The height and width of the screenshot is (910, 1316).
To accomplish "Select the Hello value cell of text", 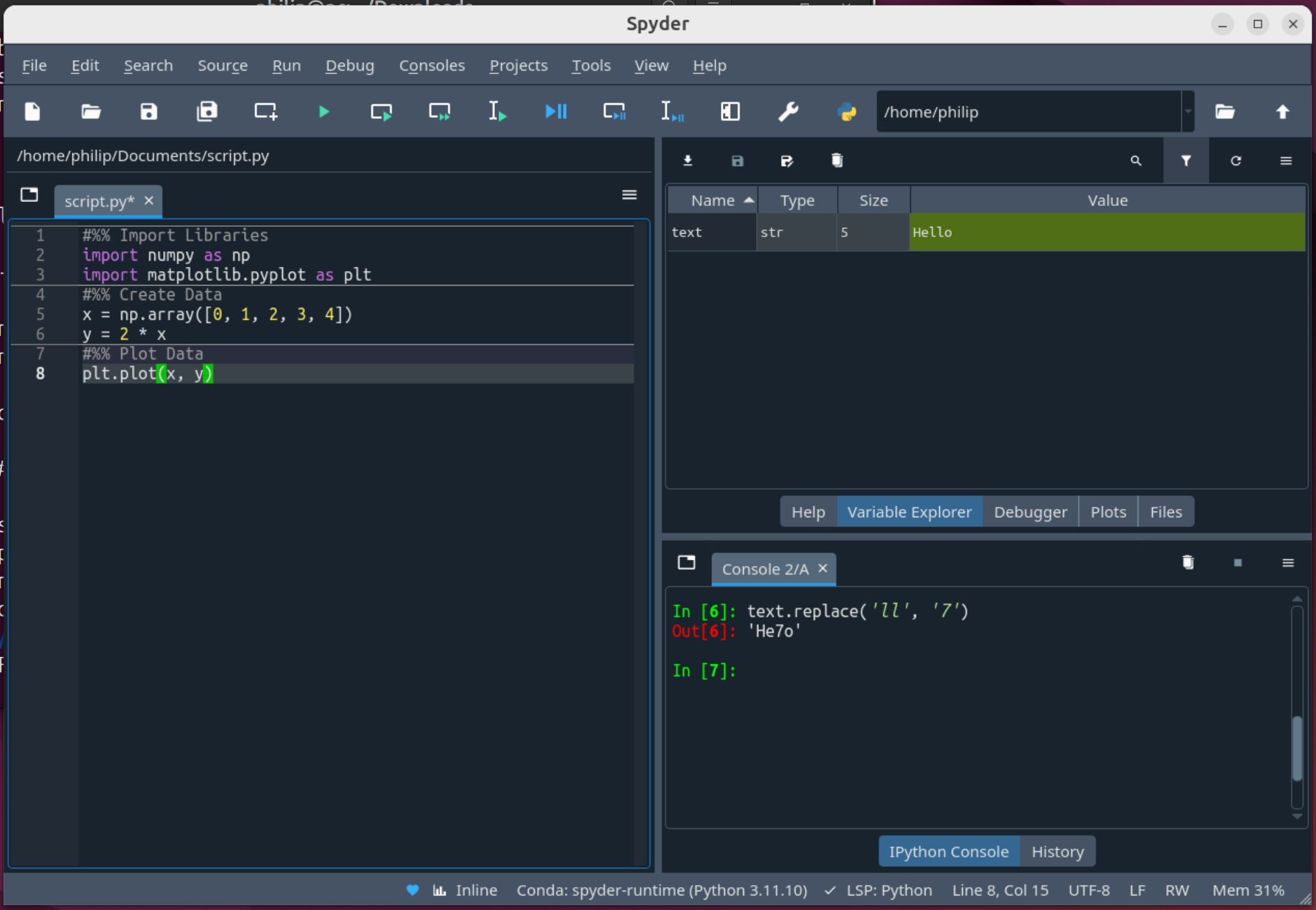I will (x=1107, y=232).
